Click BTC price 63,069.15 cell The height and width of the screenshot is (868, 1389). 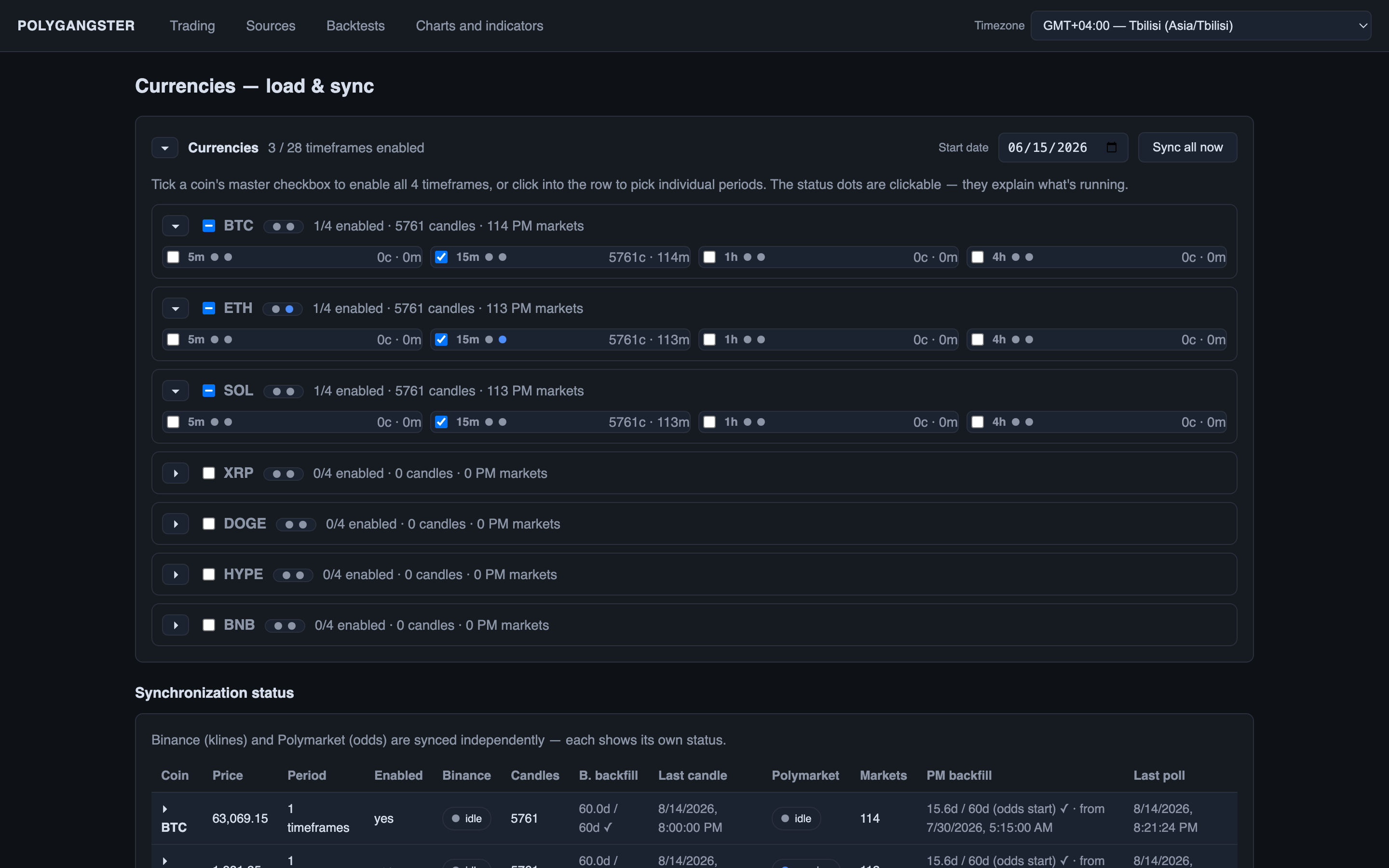click(x=240, y=819)
